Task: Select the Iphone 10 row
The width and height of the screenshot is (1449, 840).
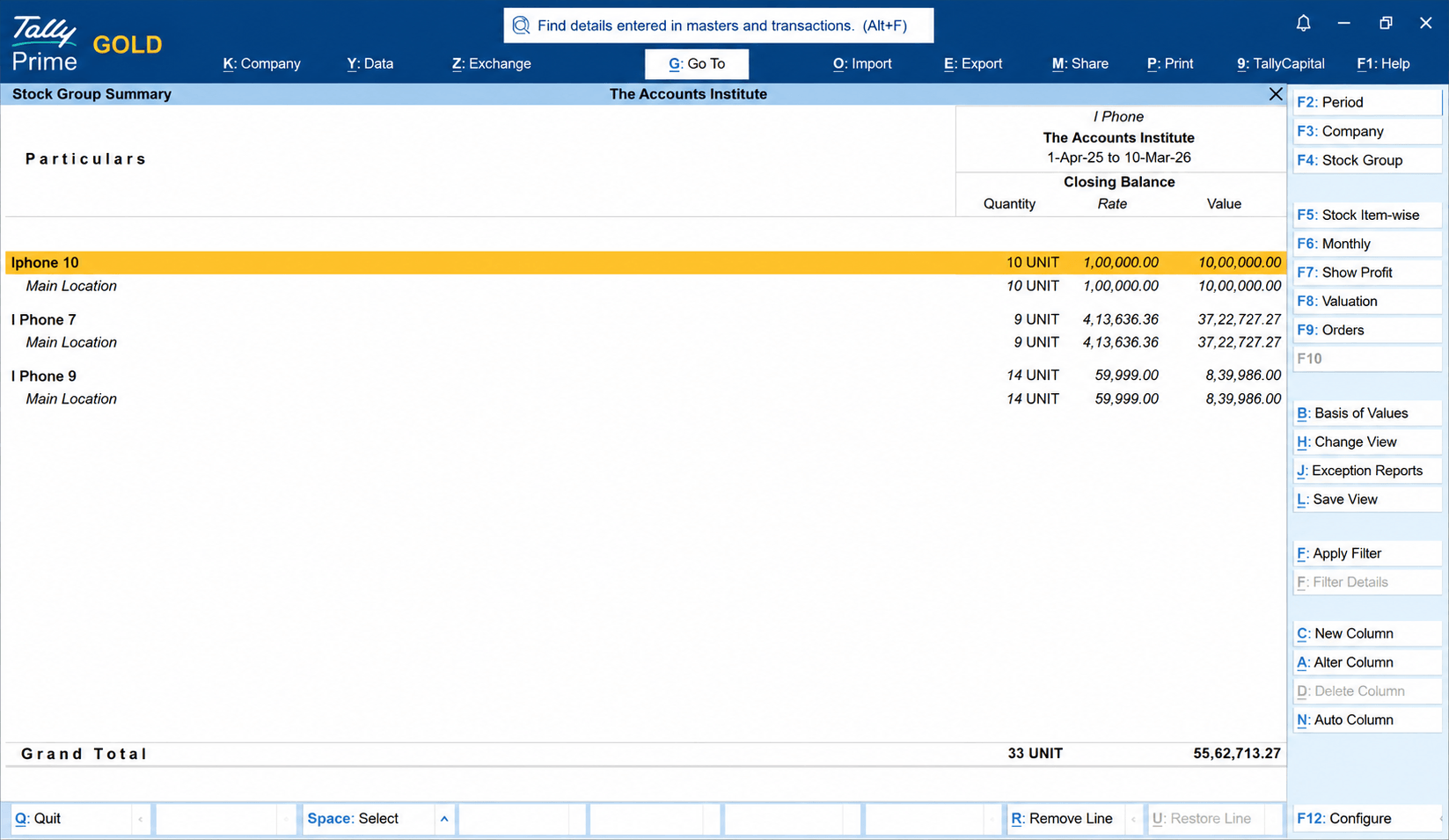Action: tap(646, 262)
